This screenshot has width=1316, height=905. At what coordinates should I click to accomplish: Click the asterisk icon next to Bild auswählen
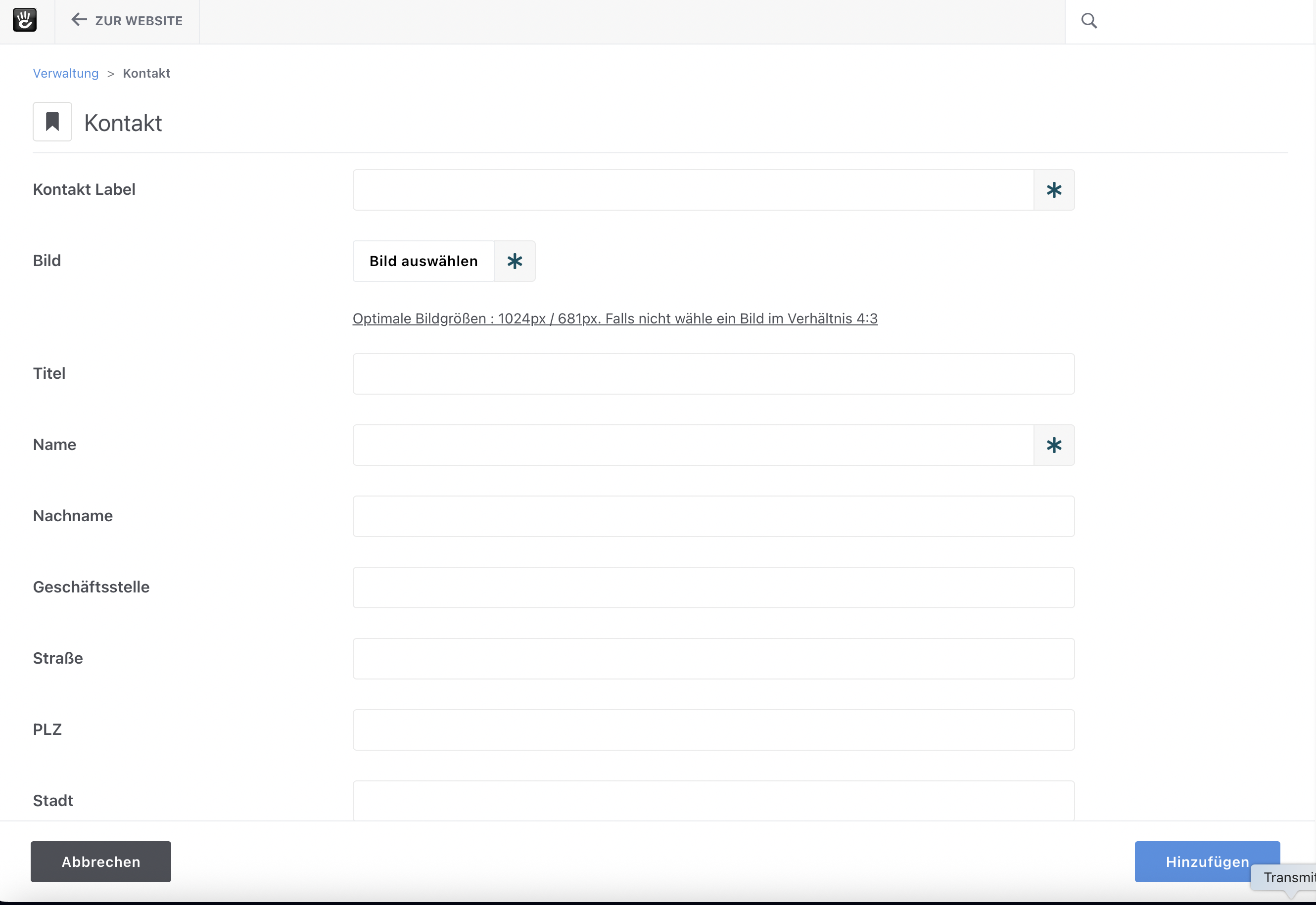[x=515, y=262]
